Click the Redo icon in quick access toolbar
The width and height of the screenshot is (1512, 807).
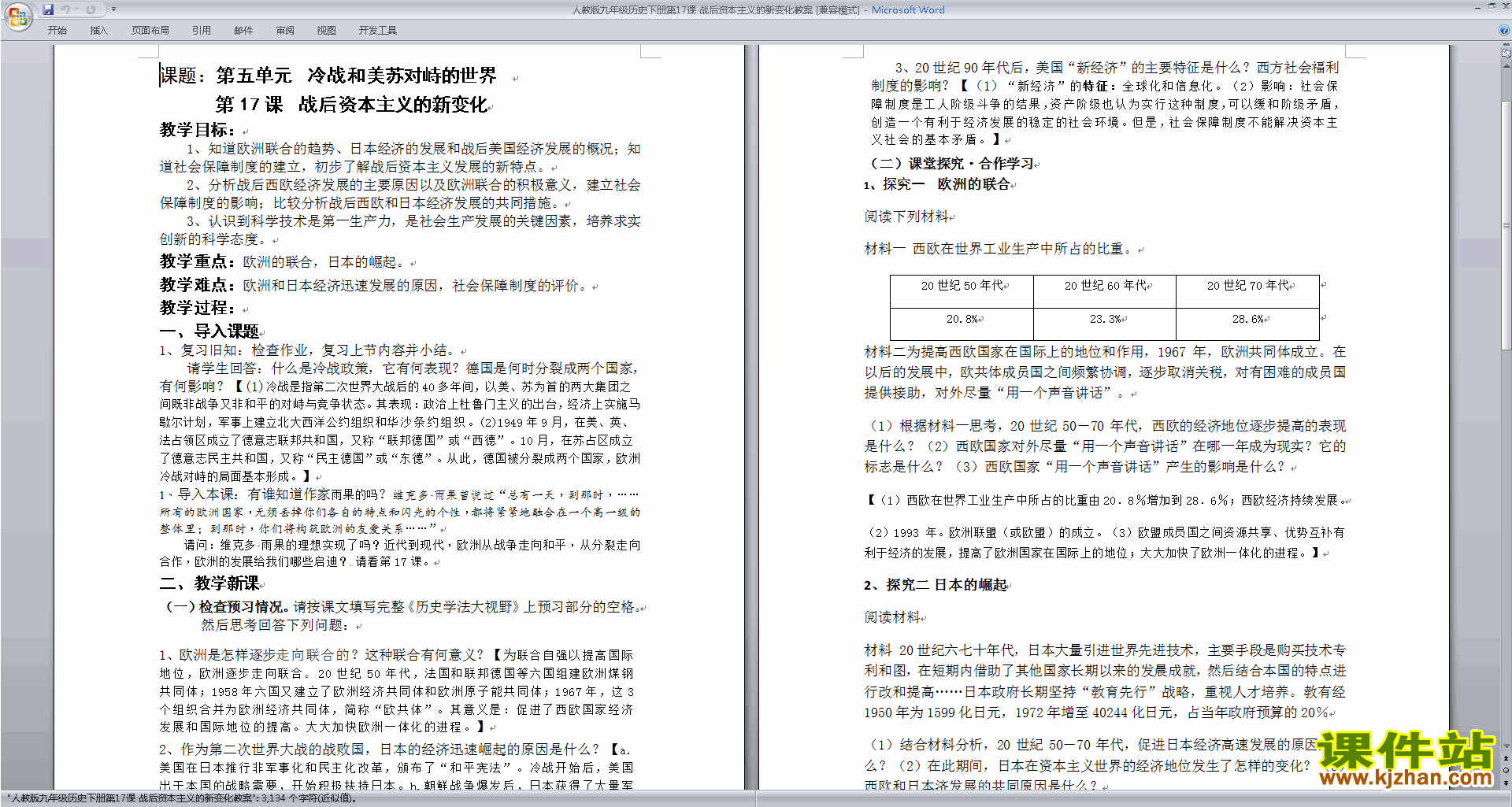click(91, 9)
